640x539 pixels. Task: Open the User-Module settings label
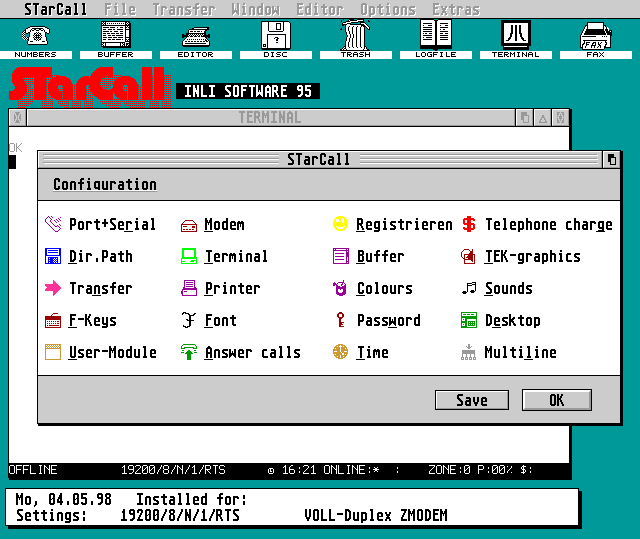coord(112,352)
